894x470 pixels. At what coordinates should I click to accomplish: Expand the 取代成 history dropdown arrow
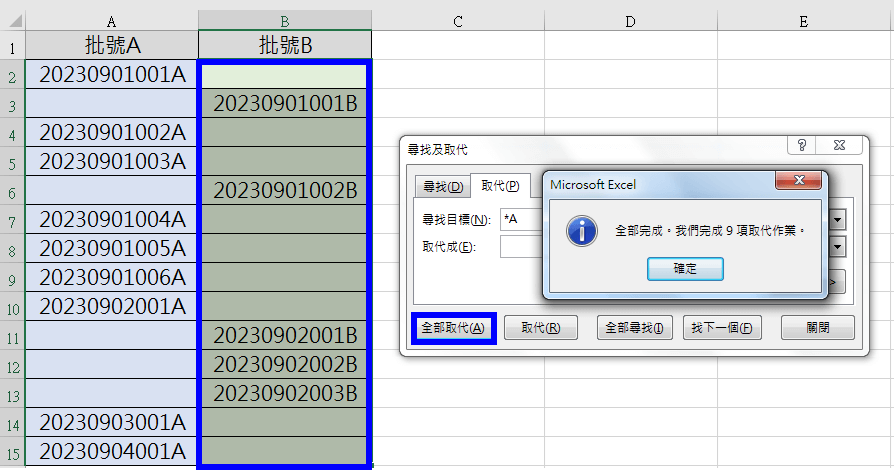point(838,247)
